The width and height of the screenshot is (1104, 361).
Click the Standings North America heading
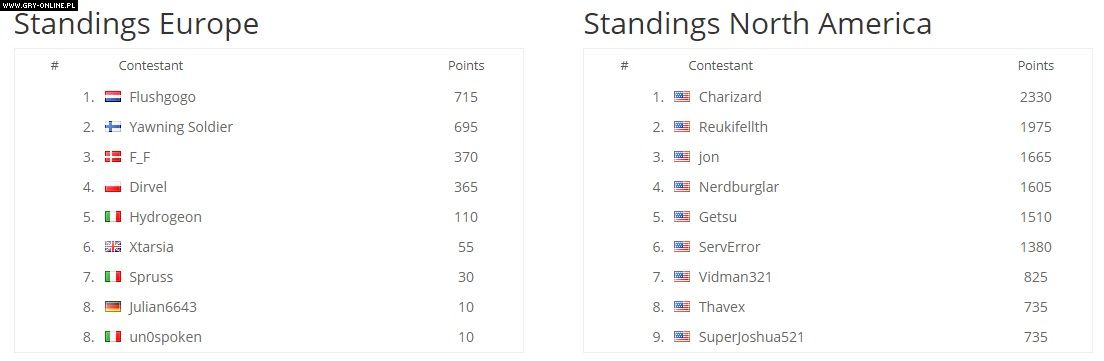tap(758, 24)
